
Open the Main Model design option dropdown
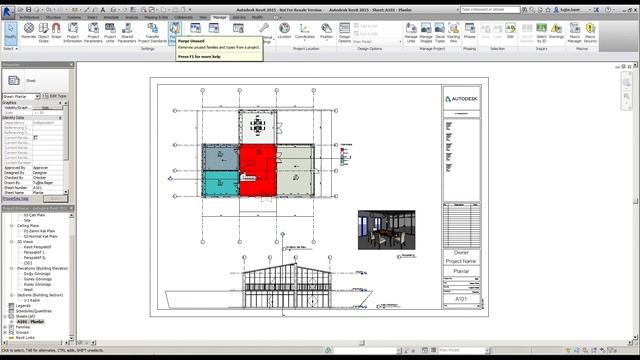(377, 41)
